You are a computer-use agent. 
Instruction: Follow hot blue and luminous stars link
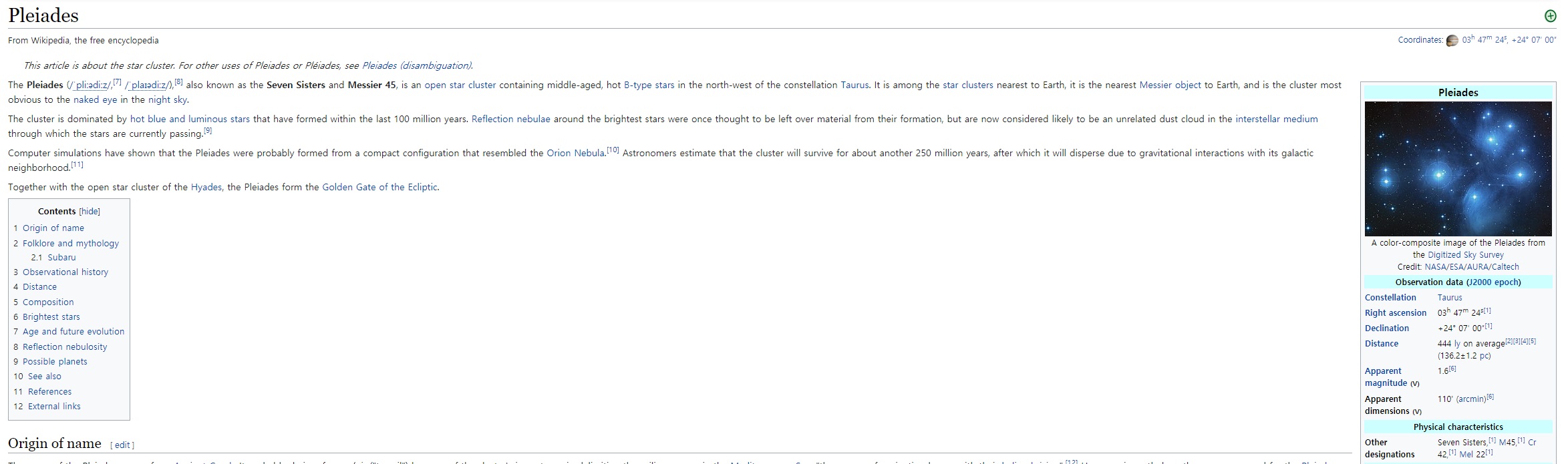click(190, 119)
